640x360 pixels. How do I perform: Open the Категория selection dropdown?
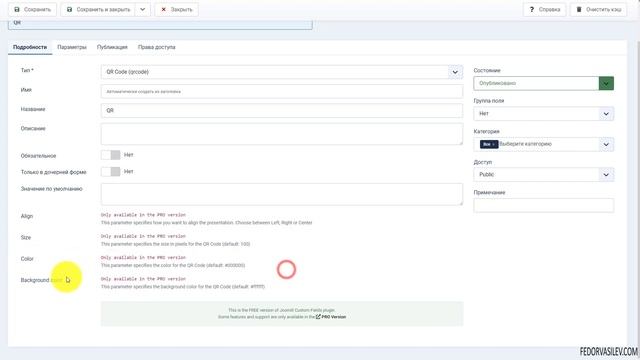point(543,144)
